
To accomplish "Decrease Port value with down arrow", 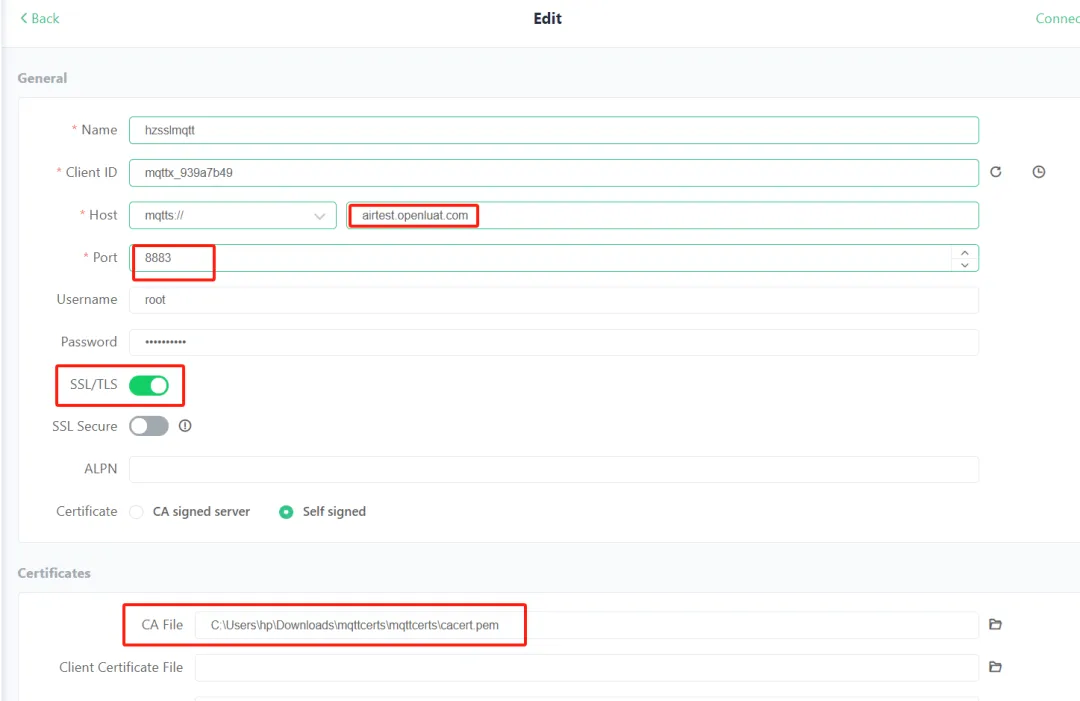I will pos(965,264).
